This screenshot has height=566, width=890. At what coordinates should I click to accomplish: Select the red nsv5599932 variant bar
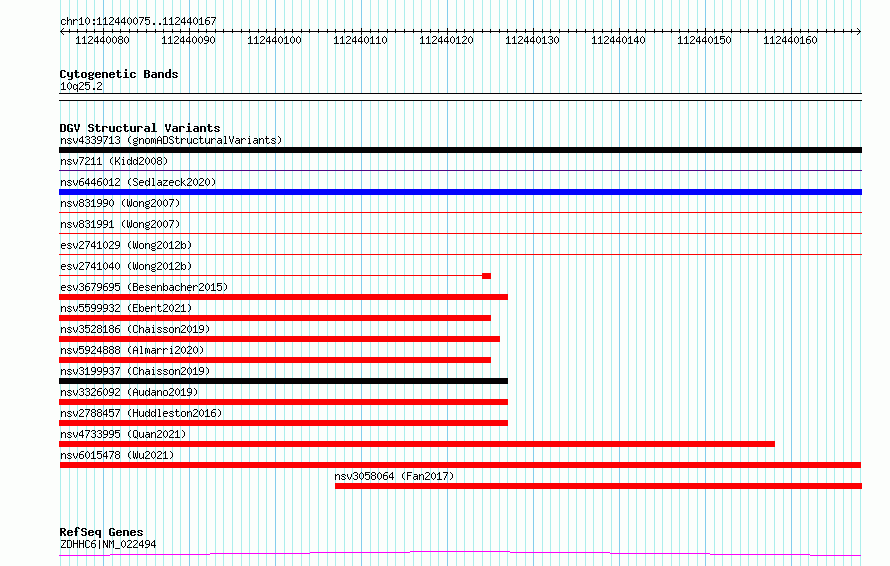click(x=275, y=318)
